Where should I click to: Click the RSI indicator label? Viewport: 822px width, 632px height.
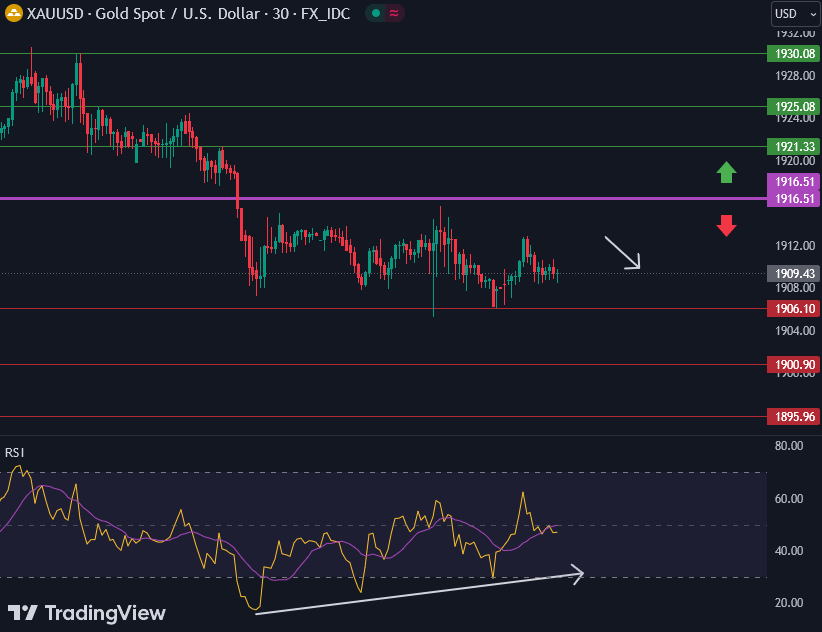(14, 452)
